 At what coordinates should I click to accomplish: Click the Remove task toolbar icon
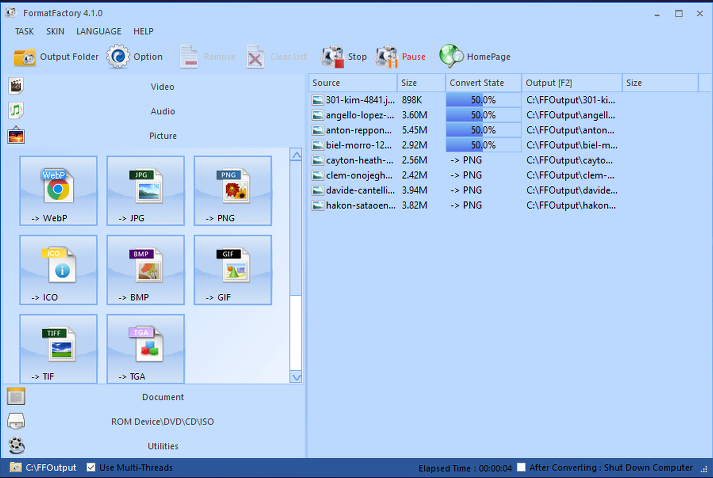189,57
